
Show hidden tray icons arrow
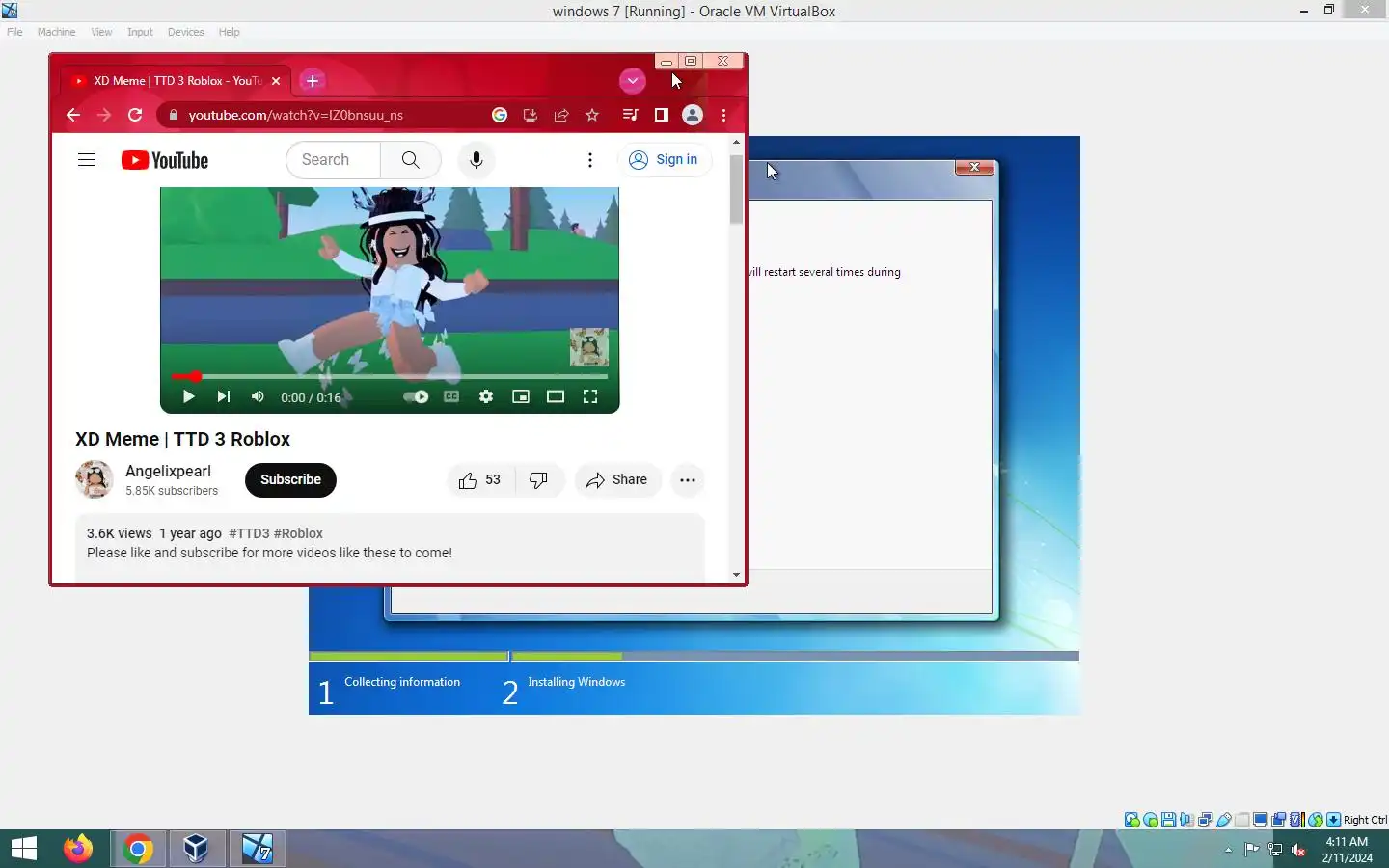(1228, 850)
